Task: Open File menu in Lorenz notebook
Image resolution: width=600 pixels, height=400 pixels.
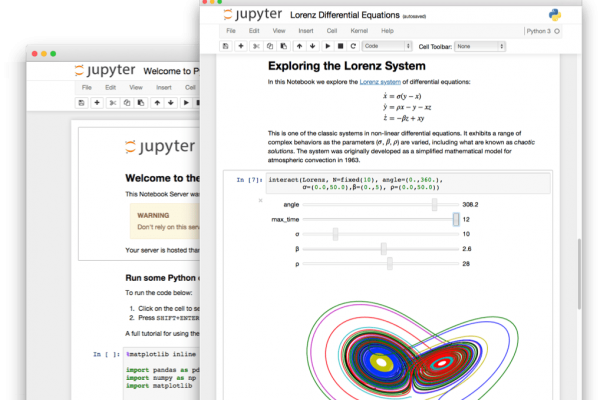Action: coord(231,31)
